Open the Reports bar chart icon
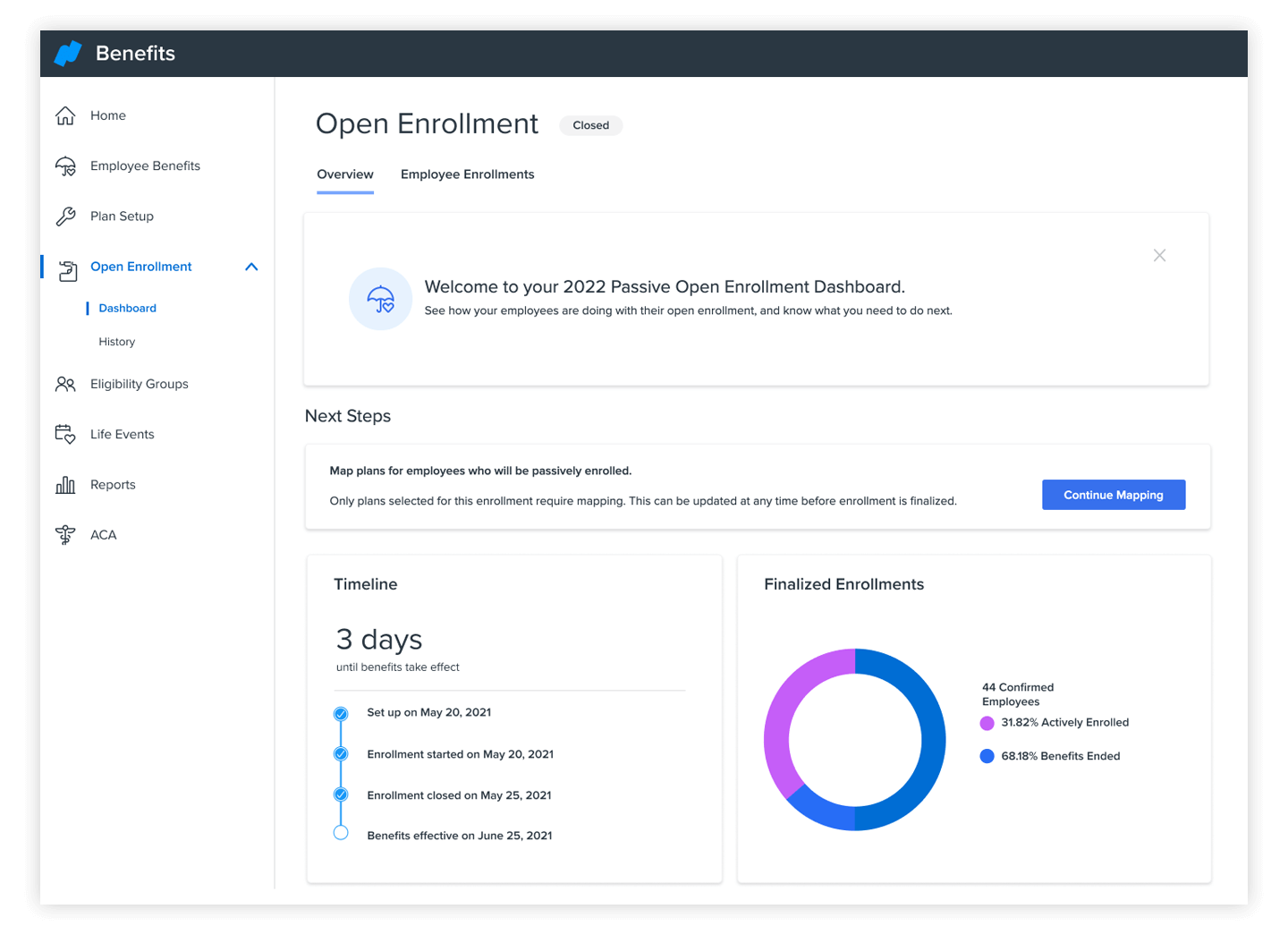This screenshot has width=1288, height=943. point(65,485)
